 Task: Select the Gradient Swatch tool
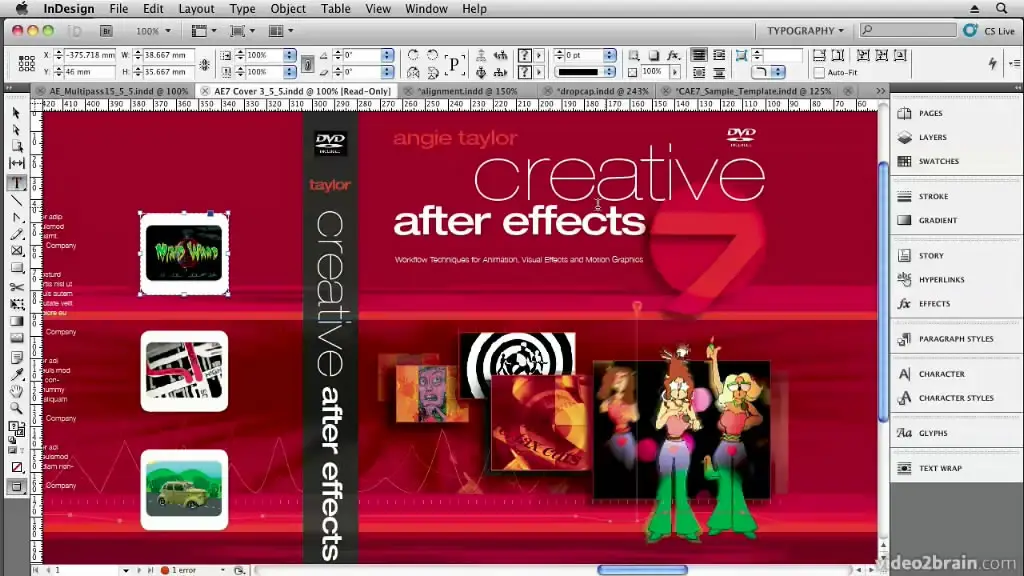[x=16, y=321]
